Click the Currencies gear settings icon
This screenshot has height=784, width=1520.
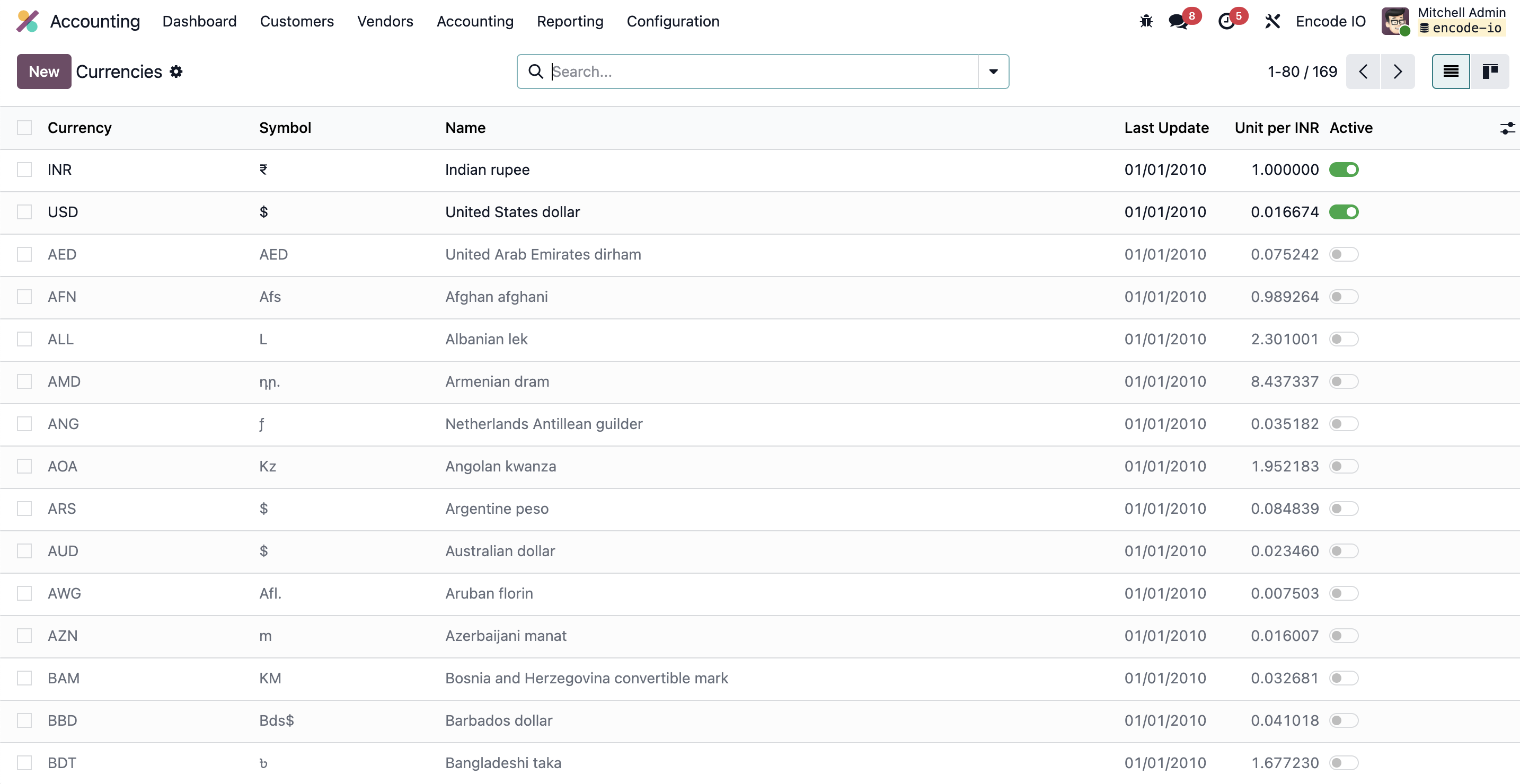tap(176, 72)
